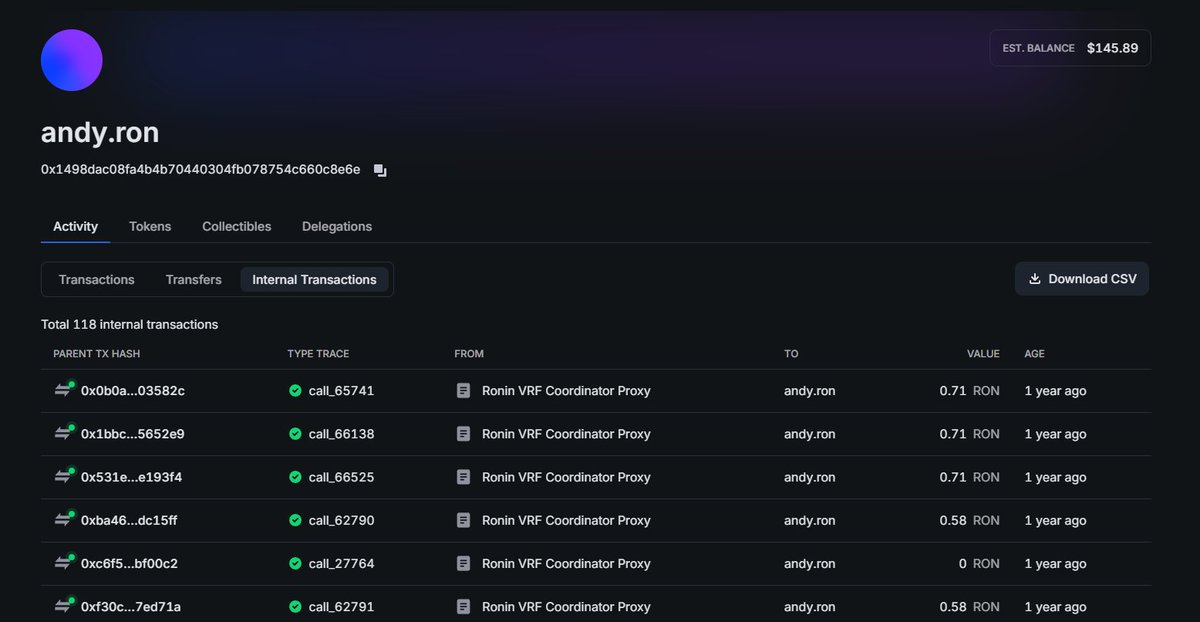Open parent tx 0xba46...dc15ff

tap(129, 520)
